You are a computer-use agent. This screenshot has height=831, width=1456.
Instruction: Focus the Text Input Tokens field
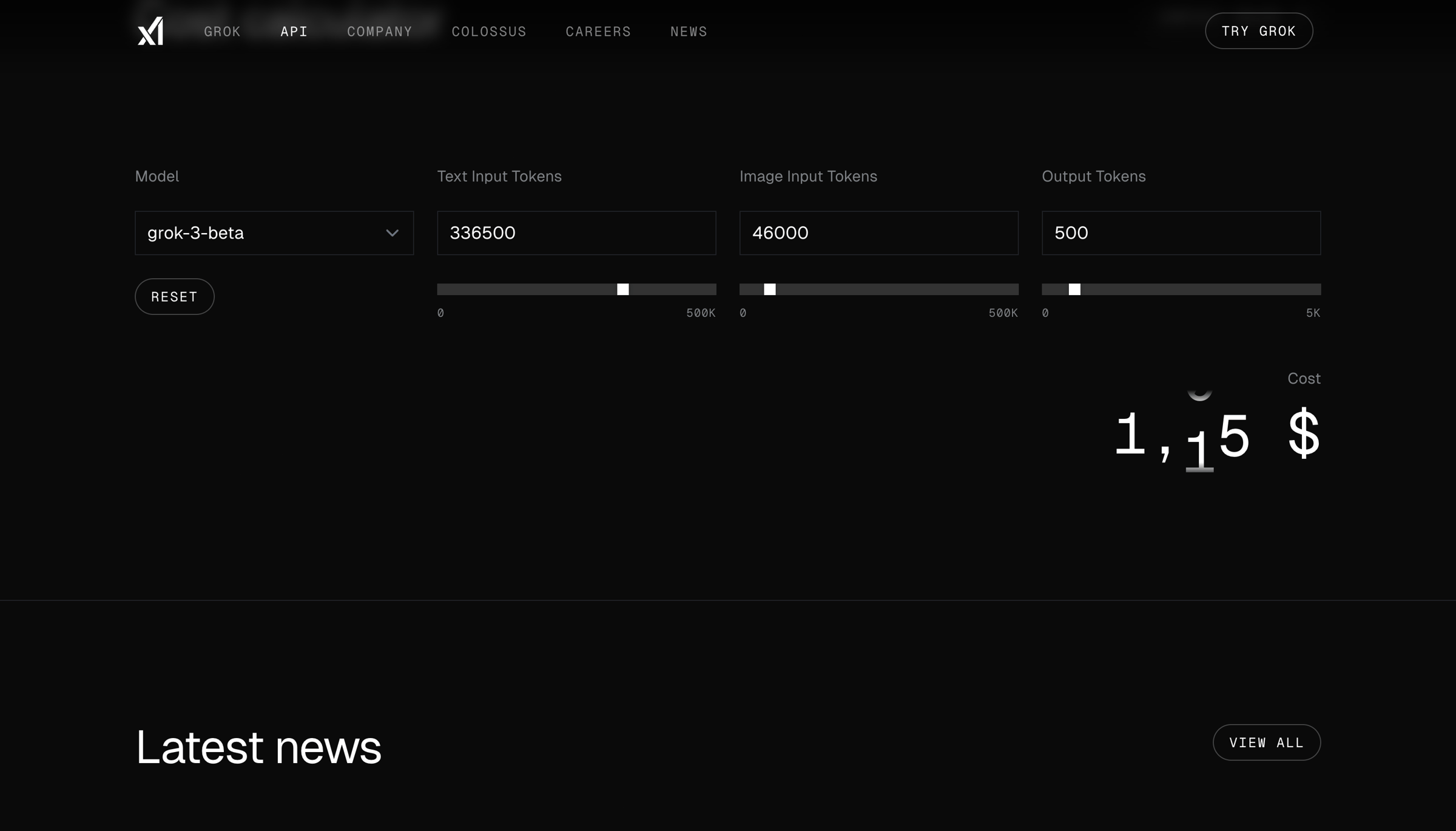click(x=576, y=233)
